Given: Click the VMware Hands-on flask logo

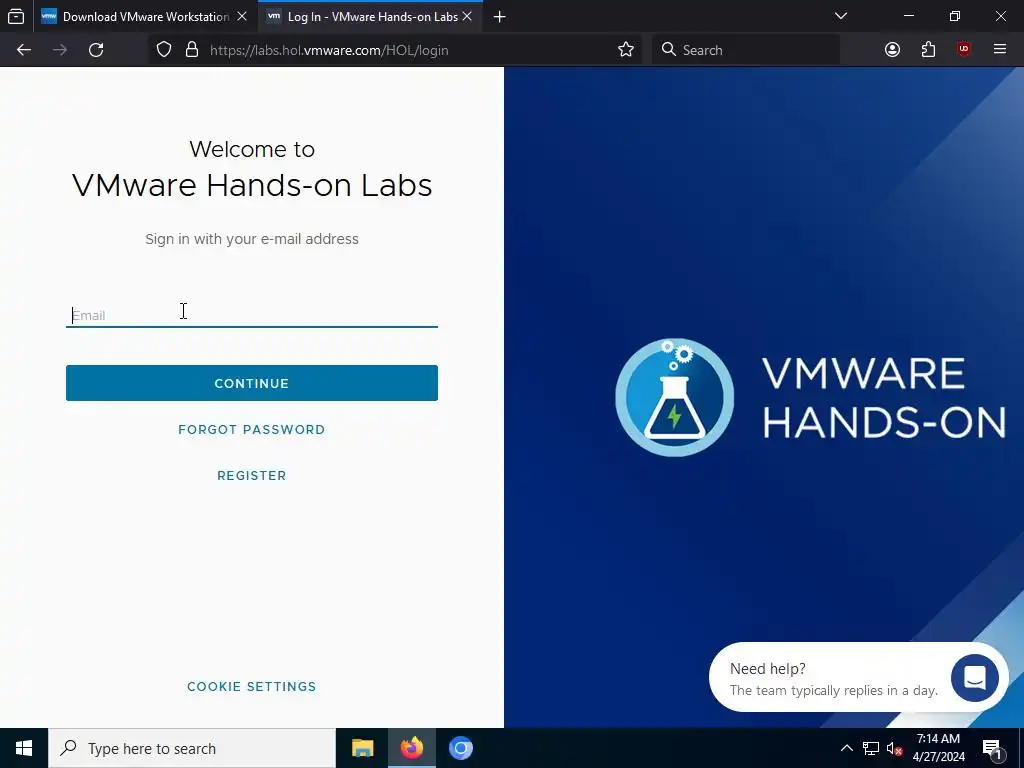Looking at the screenshot, I should 675,397.
